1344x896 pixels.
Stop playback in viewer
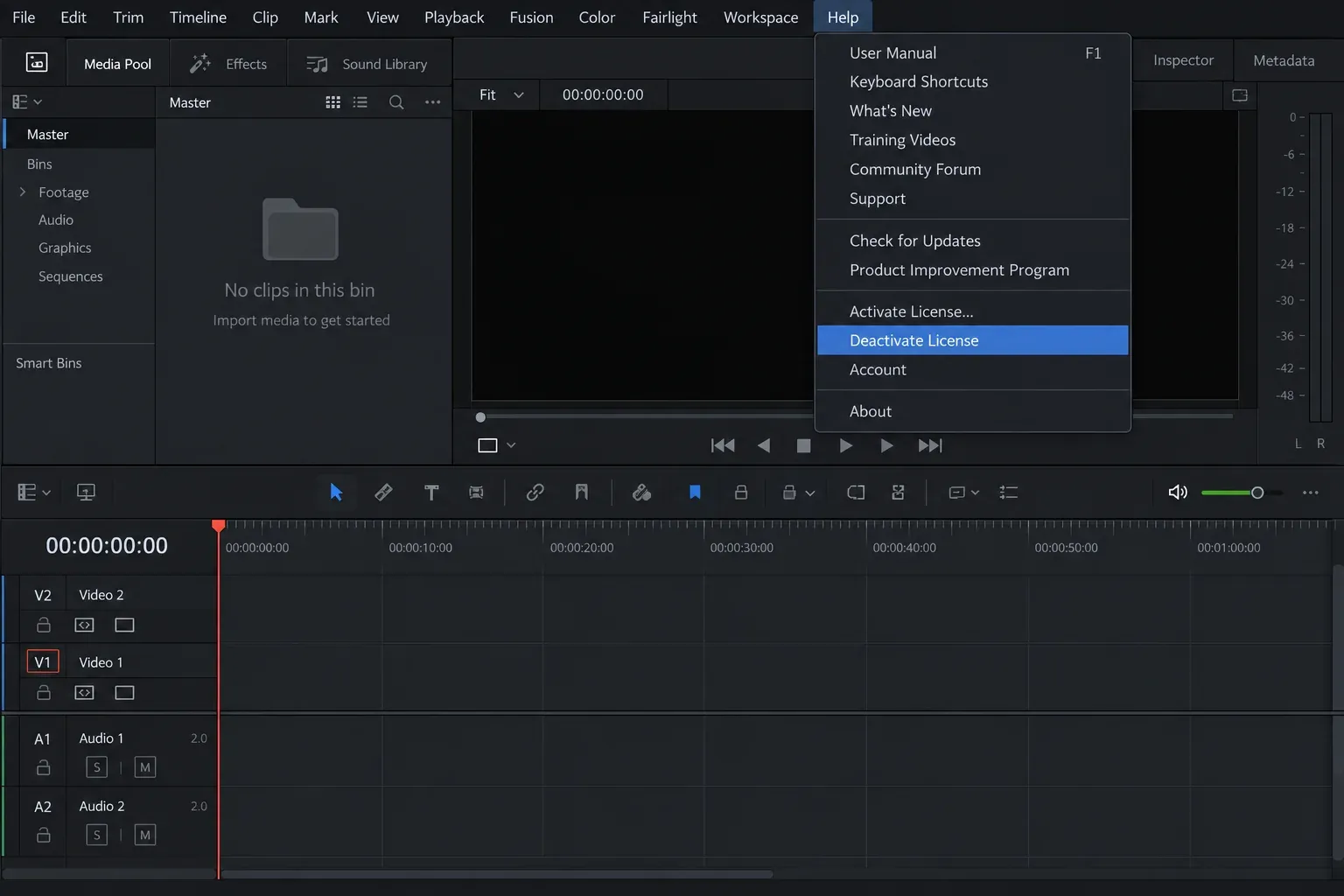[803, 446]
